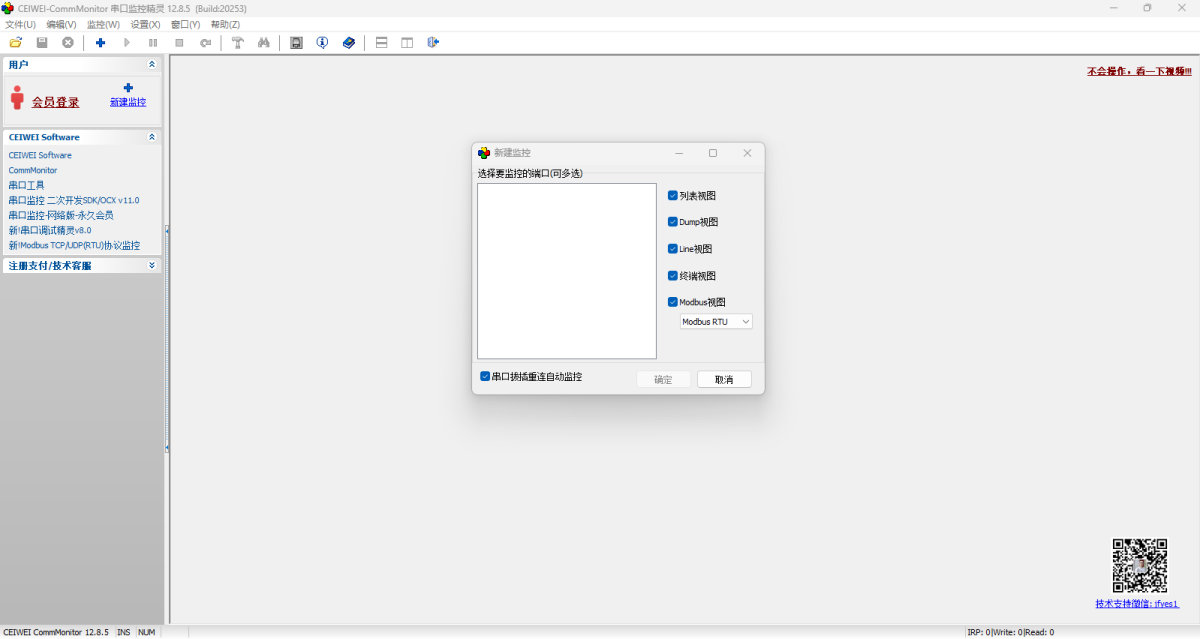Expand the 注册支付/技术客服 panel
The height and width of the screenshot is (639, 1200).
[x=152, y=266]
